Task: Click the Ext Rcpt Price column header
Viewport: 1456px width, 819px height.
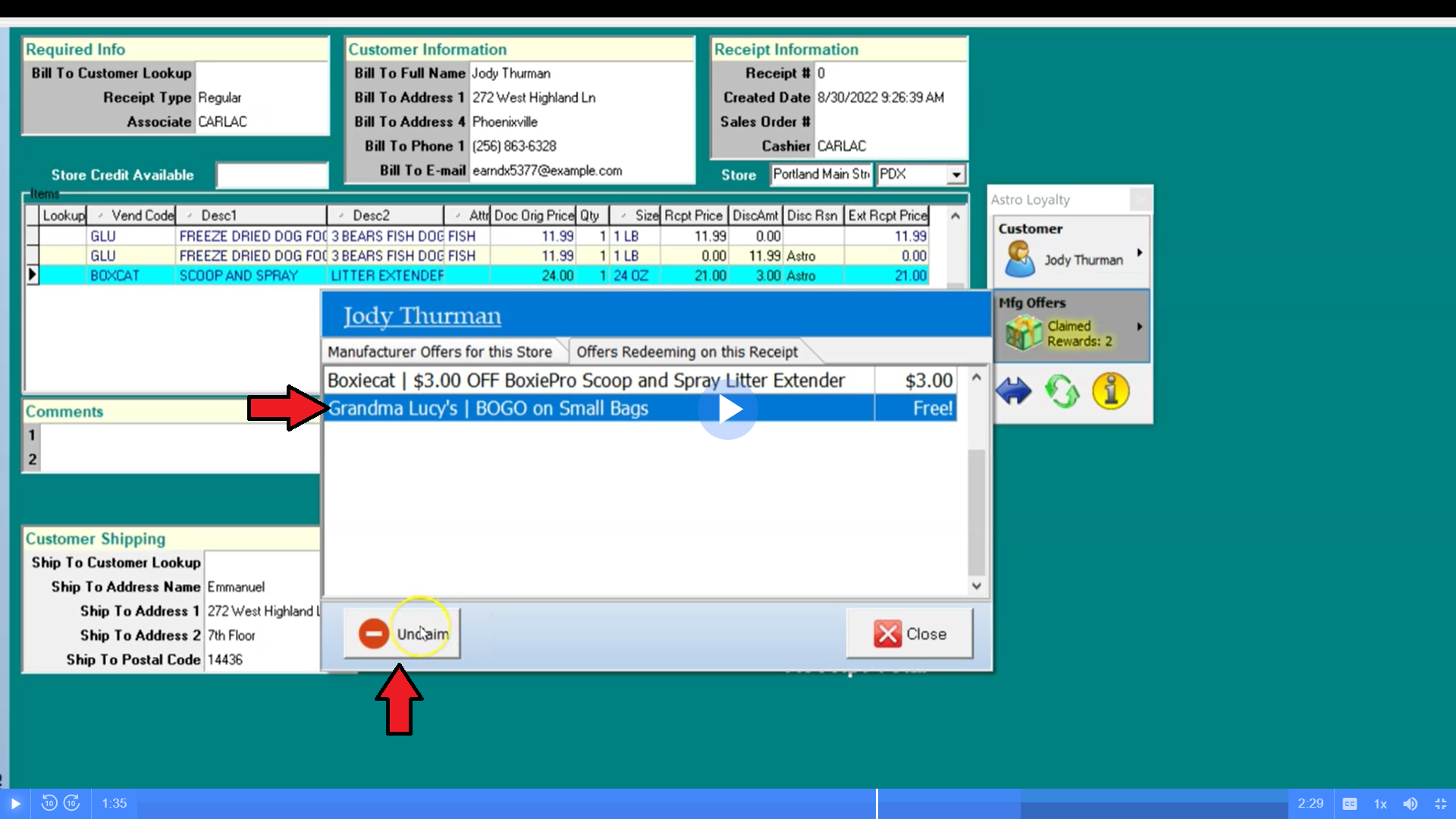Action: [887, 215]
